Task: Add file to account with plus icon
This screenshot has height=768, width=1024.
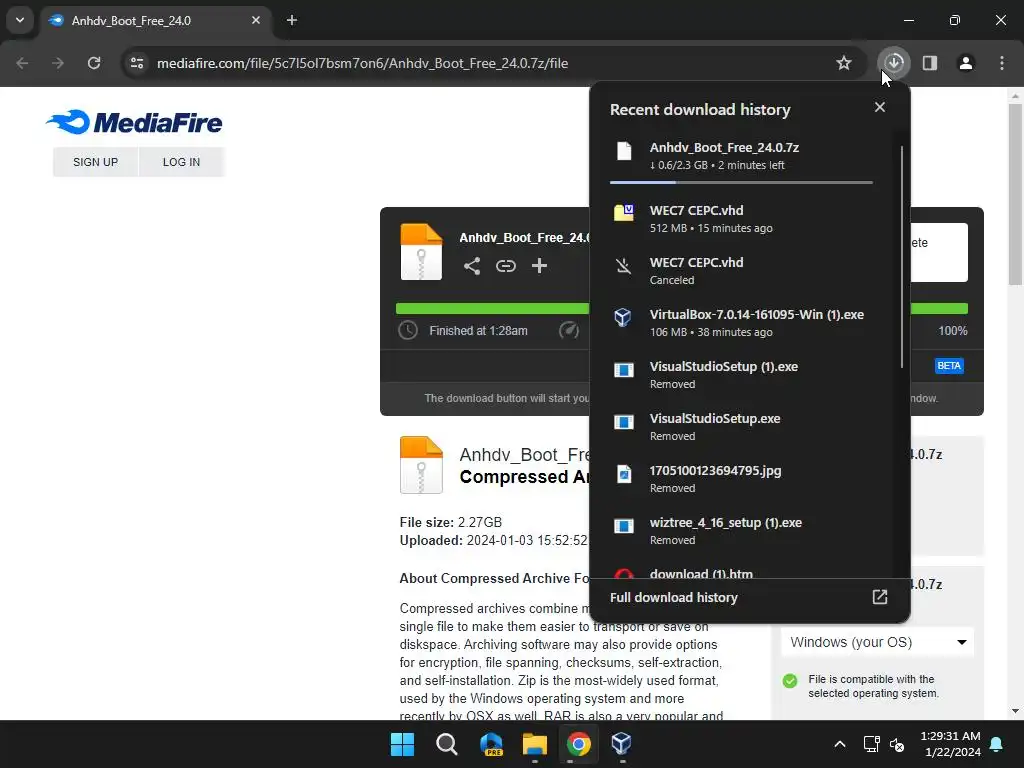Action: pos(539,266)
